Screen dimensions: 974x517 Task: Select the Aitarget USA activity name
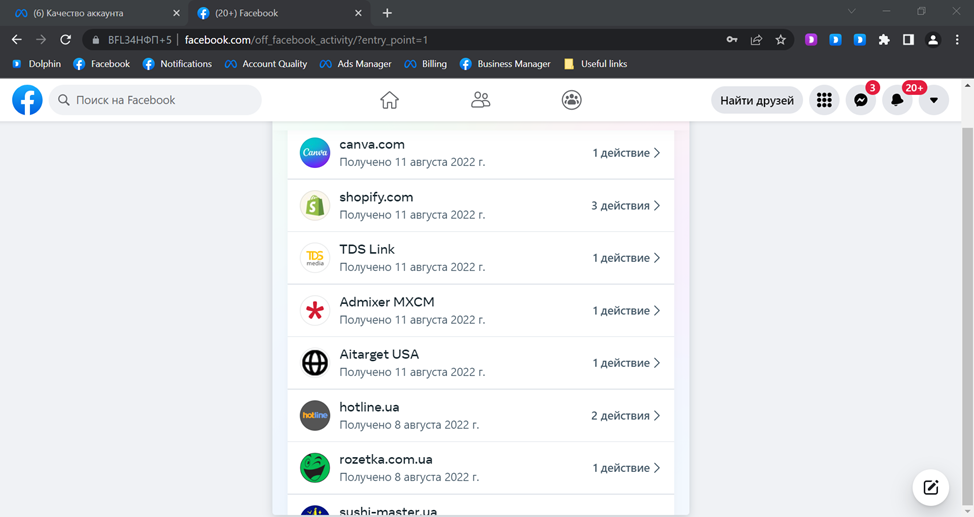point(380,354)
